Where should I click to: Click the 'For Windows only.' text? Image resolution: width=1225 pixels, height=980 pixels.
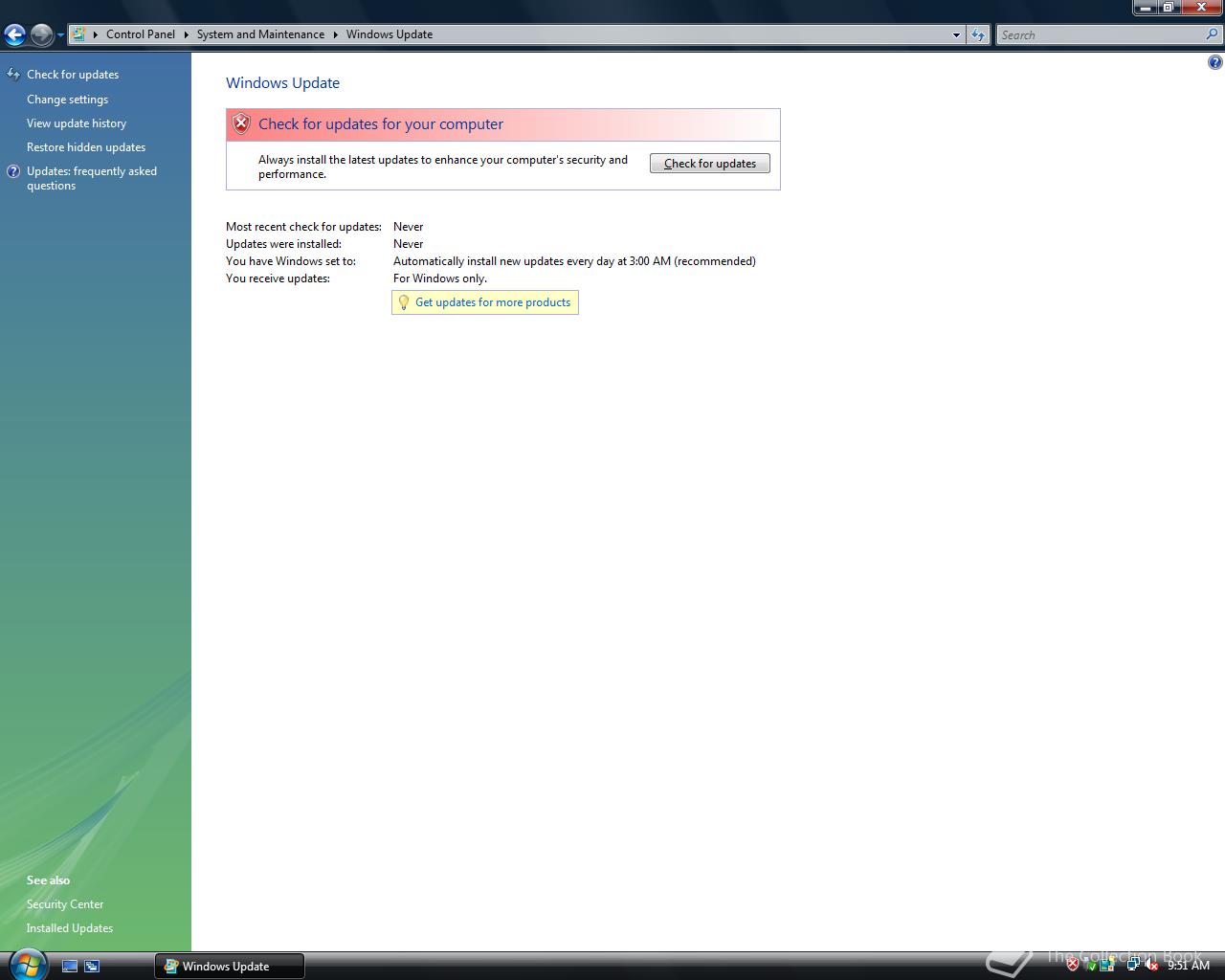[x=440, y=278]
